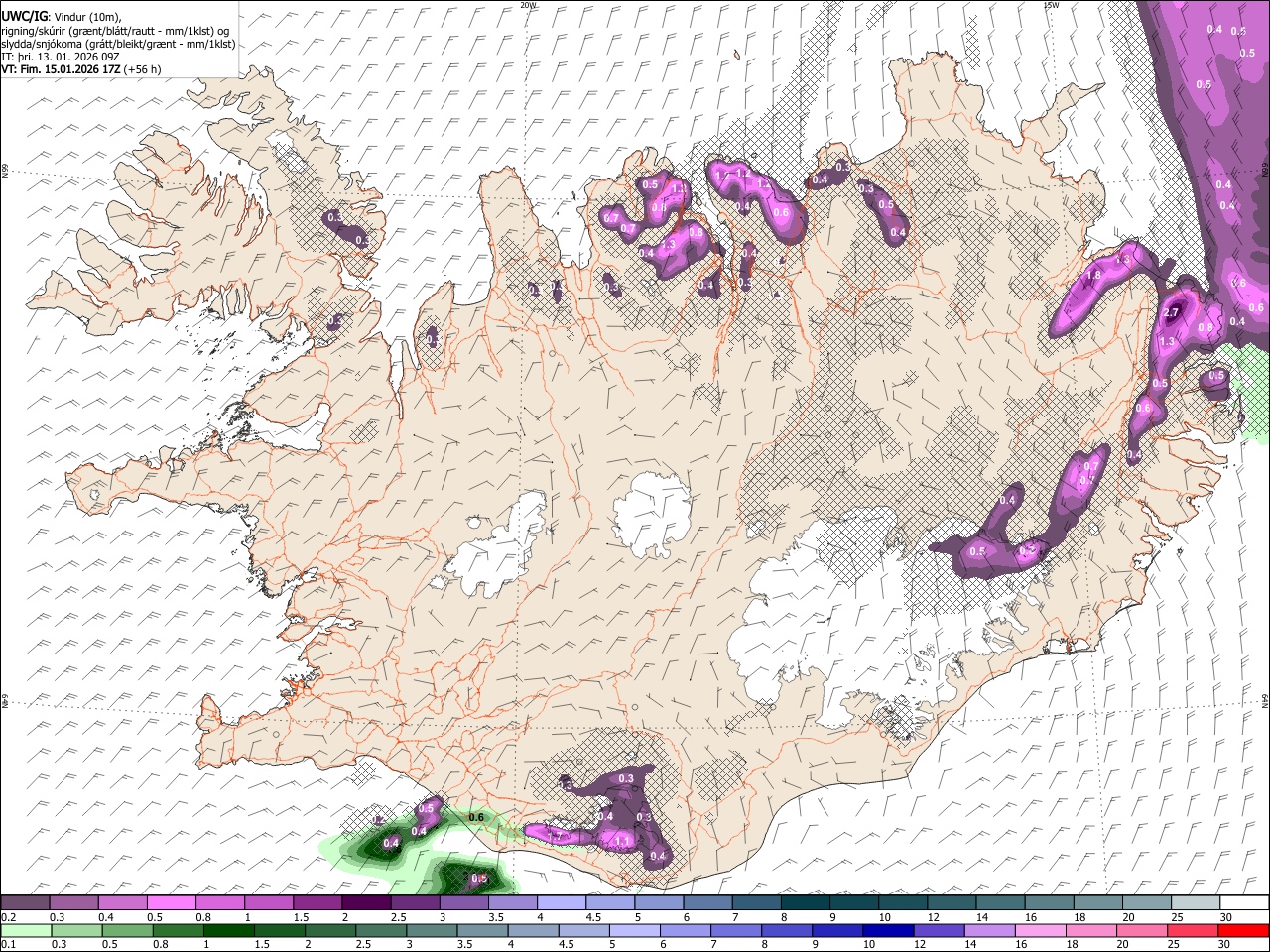Viewport: 1270px width, 952px height.
Task: Pick the lower legend row 0.1 pale green swatch
Action: 27,930
